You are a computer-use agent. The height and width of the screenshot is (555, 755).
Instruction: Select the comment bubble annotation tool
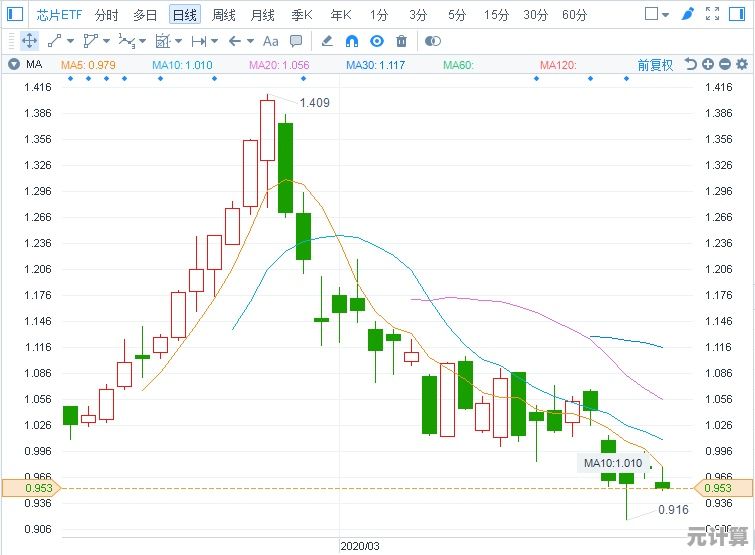pyautogui.click(x=296, y=41)
